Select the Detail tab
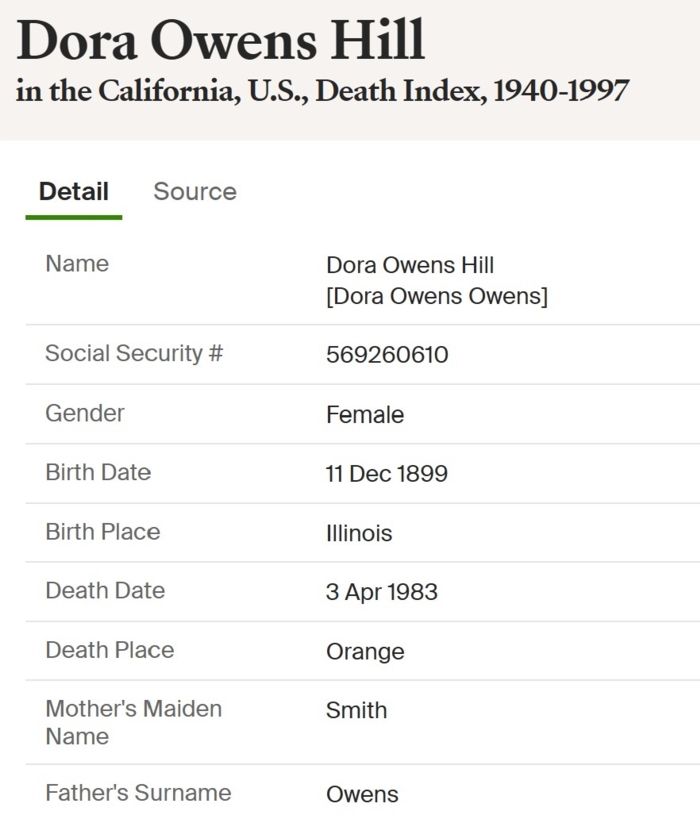The width and height of the screenshot is (700, 826). tap(74, 192)
